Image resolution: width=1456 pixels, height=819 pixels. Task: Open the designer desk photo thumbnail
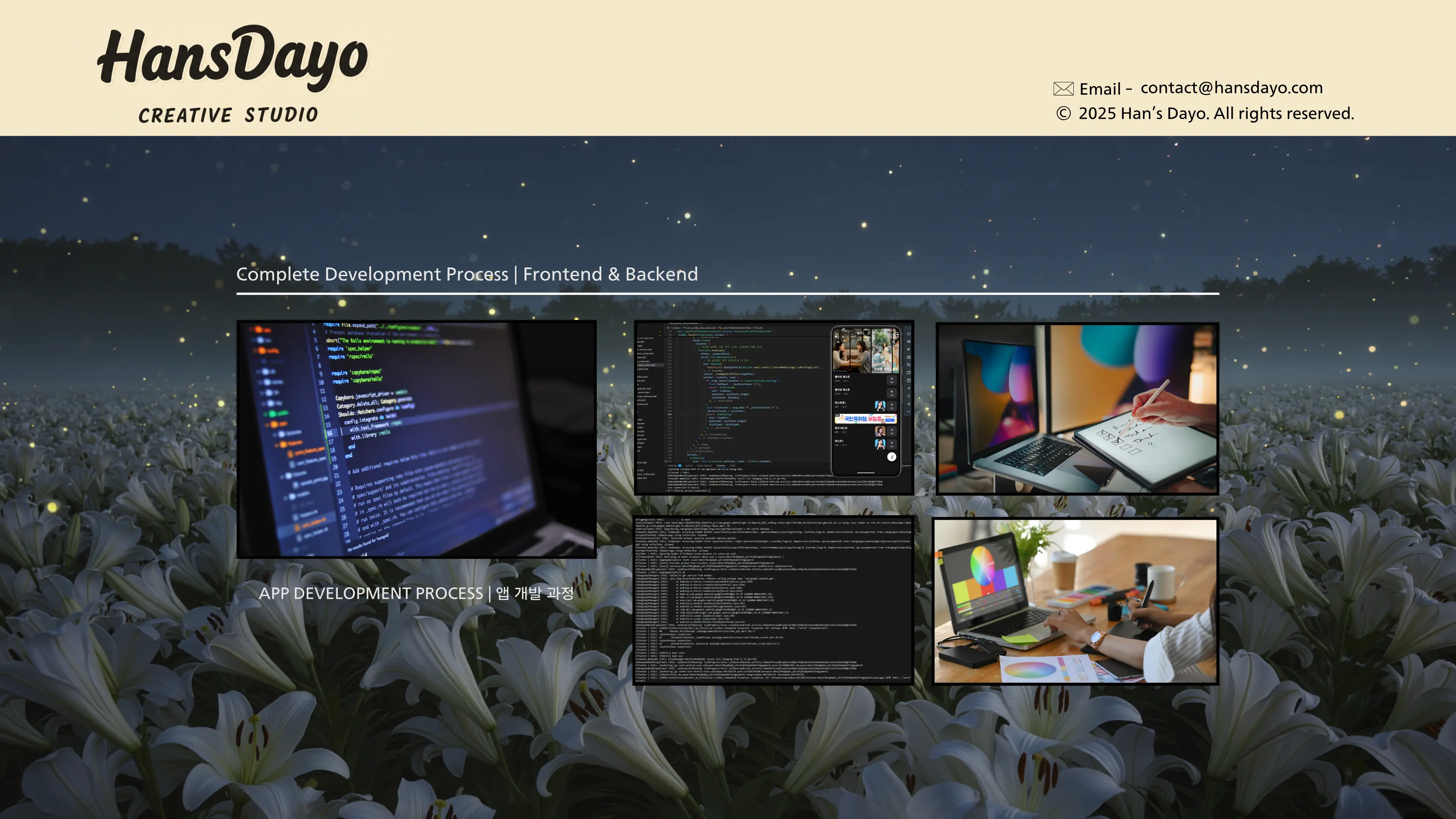(1075, 601)
